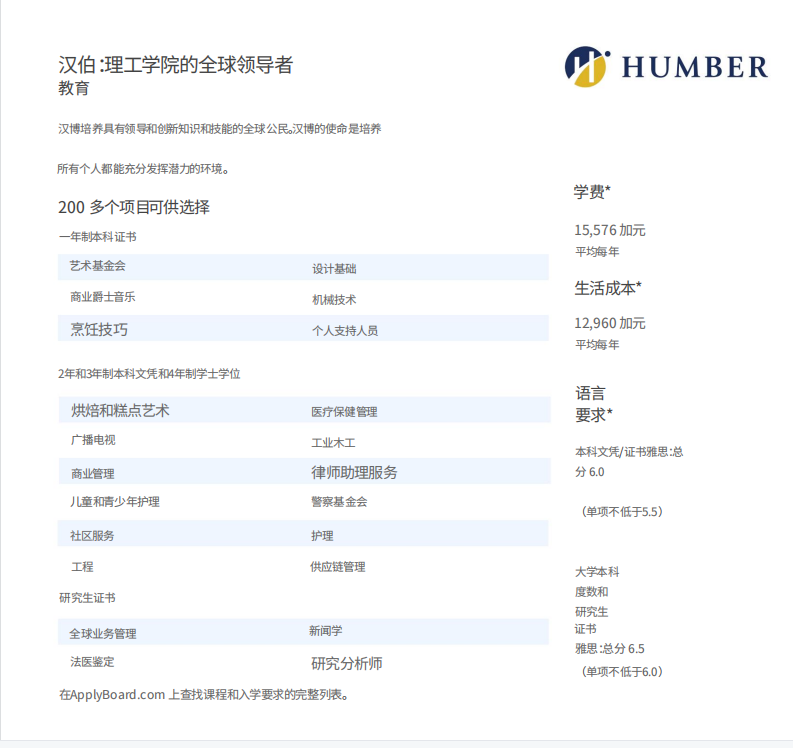Click the 教育 subtitle
Screen dimensions: 793x748
tap(74, 88)
